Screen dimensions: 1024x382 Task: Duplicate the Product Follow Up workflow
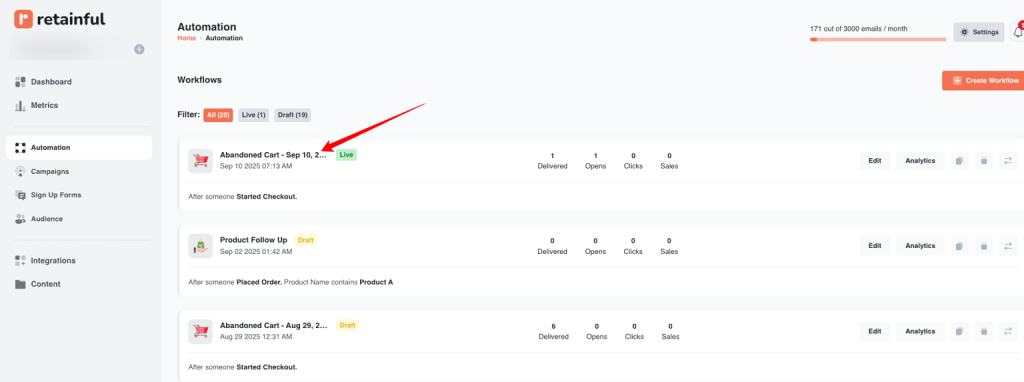point(959,246)
